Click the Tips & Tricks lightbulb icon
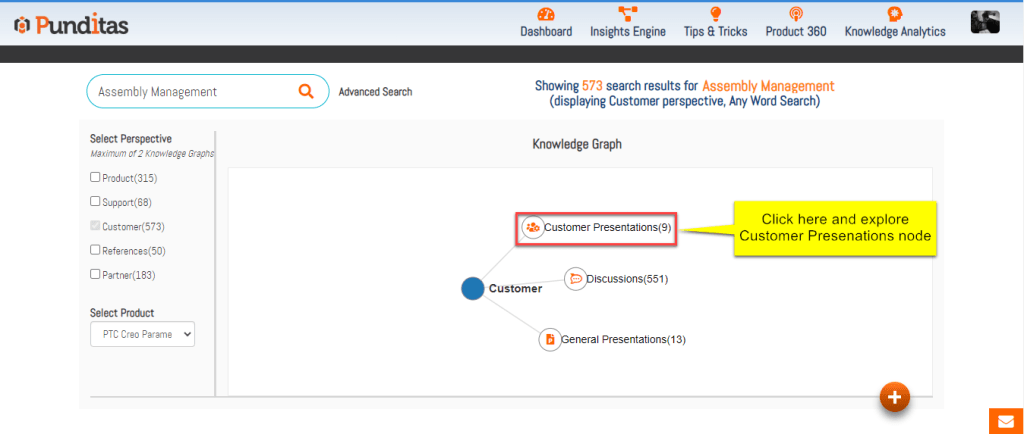This screenshot has width=1024, height=434. [x=715, y=14]
